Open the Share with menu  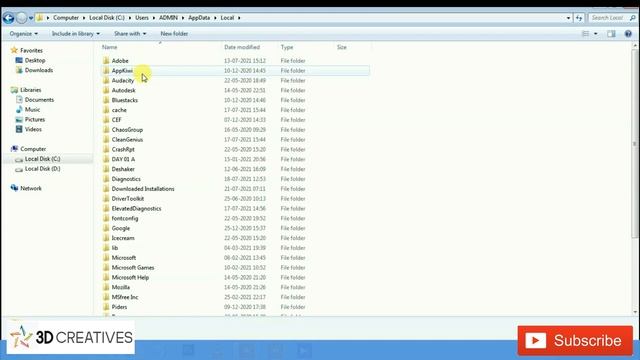(x=130, y=33)
